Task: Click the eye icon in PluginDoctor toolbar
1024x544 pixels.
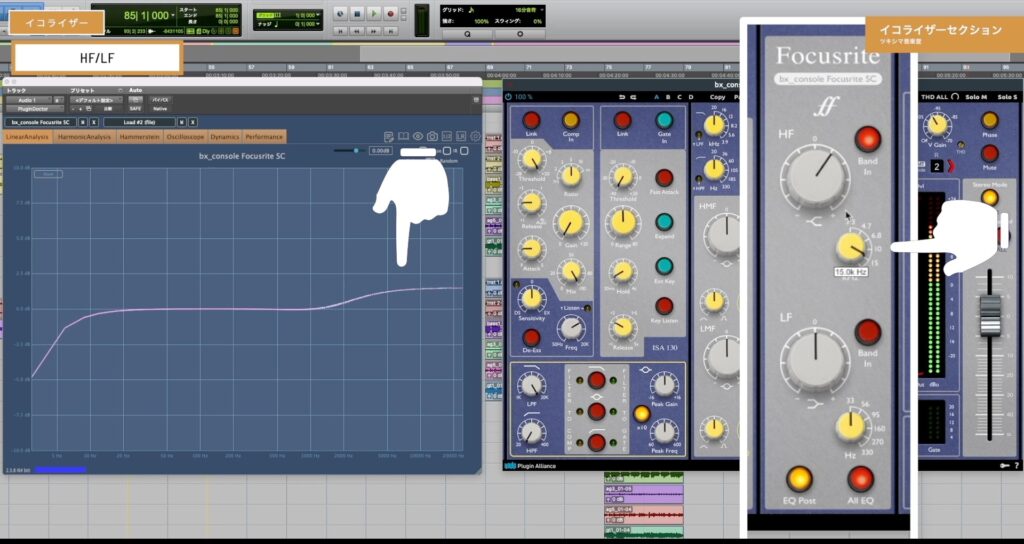Action: [418, 136]
